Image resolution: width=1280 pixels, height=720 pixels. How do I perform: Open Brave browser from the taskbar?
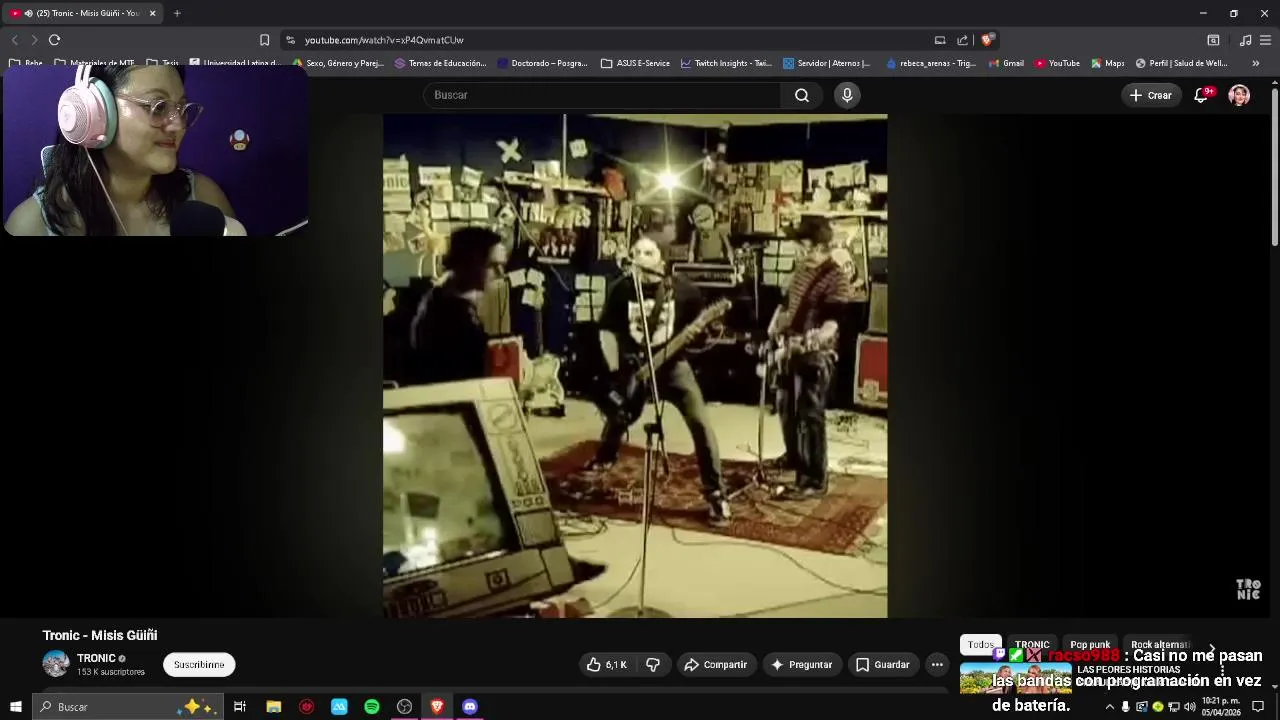437,707
